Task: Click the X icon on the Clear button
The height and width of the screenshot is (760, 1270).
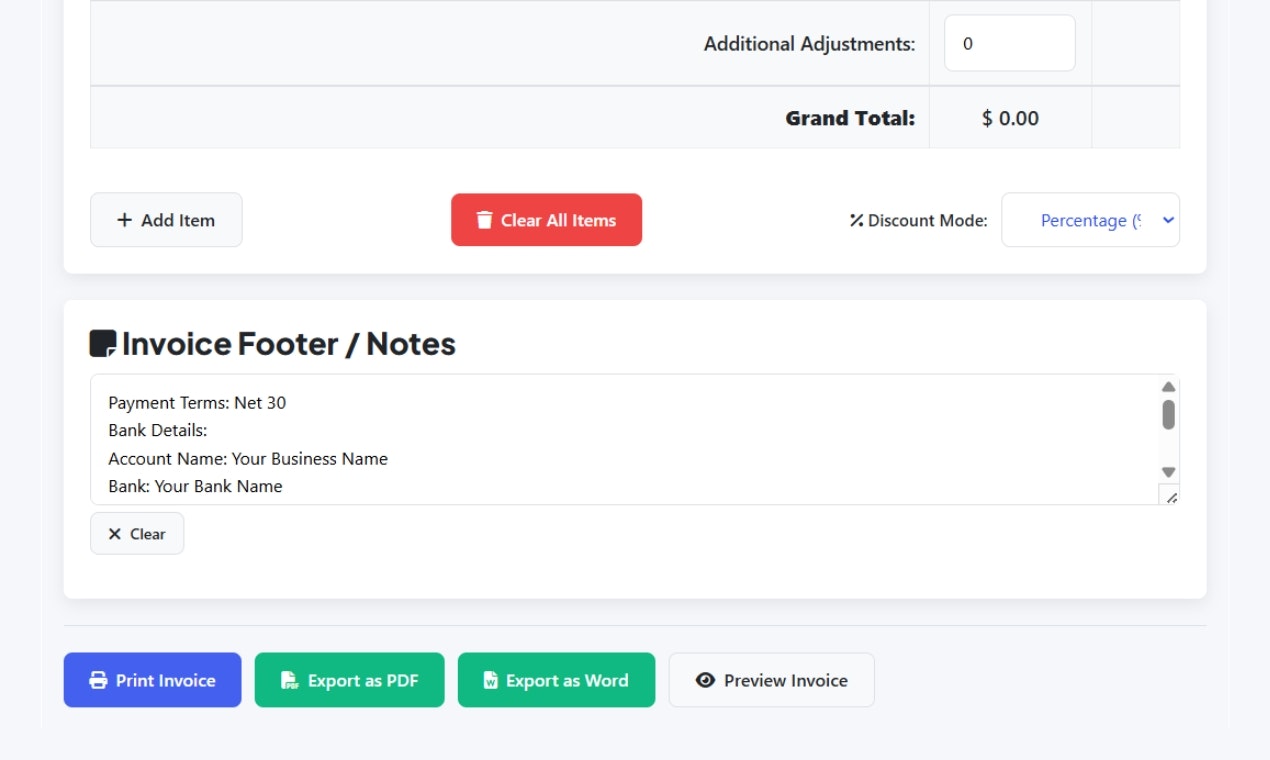Action: click(x=115, y=533)
